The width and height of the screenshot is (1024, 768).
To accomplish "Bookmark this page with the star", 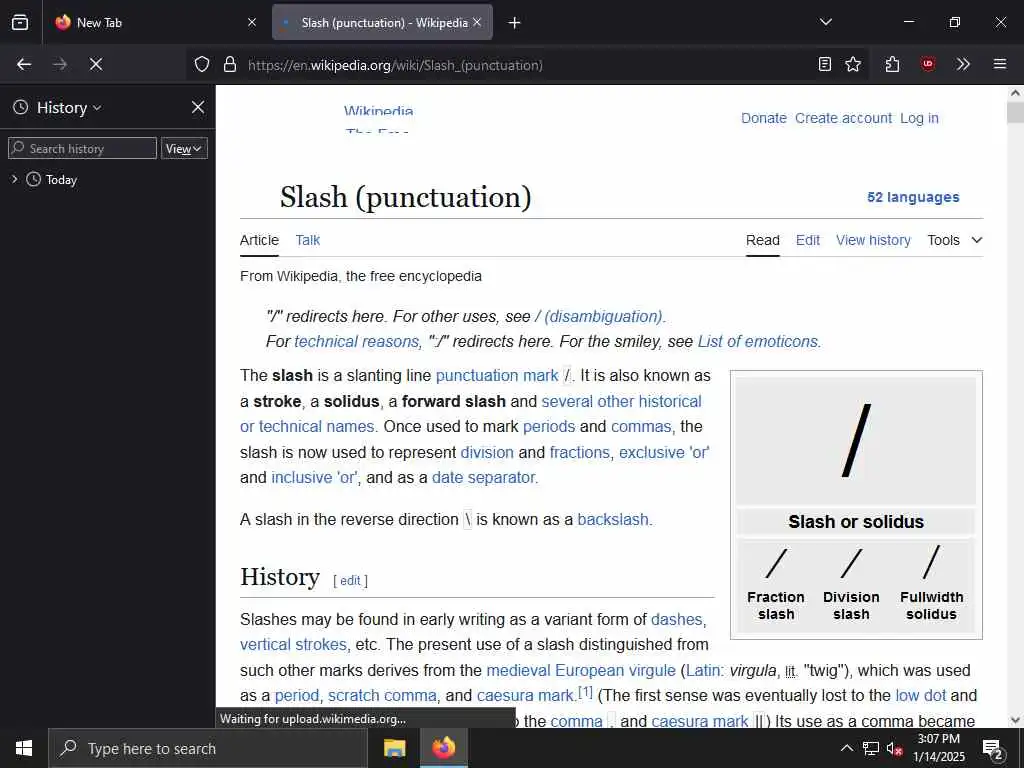I will [x=853, y=64].
